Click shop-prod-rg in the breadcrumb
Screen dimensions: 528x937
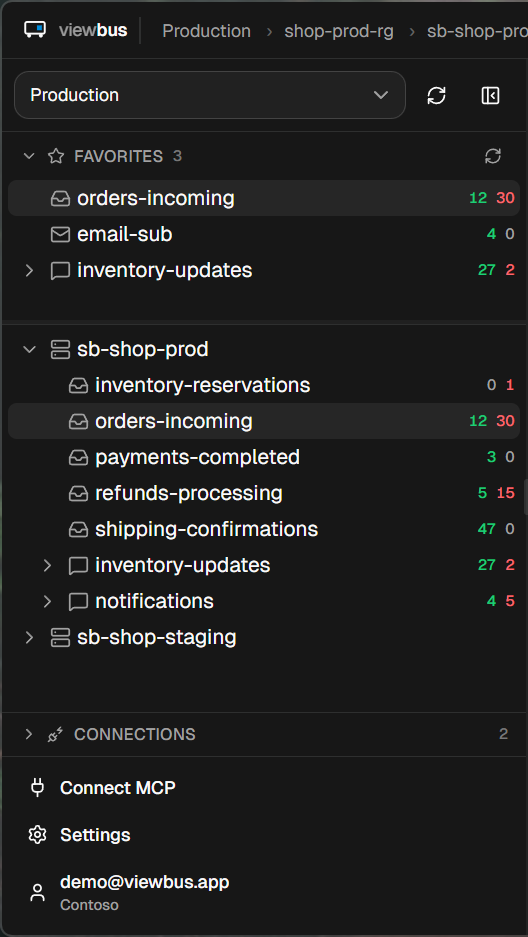tap(339, 31)
